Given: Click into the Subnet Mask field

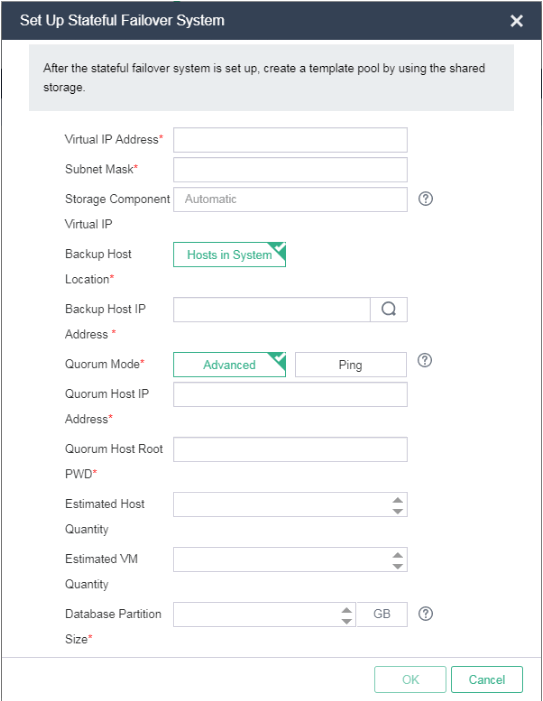Looking at the screenshot, I should (x=290, y=169).
